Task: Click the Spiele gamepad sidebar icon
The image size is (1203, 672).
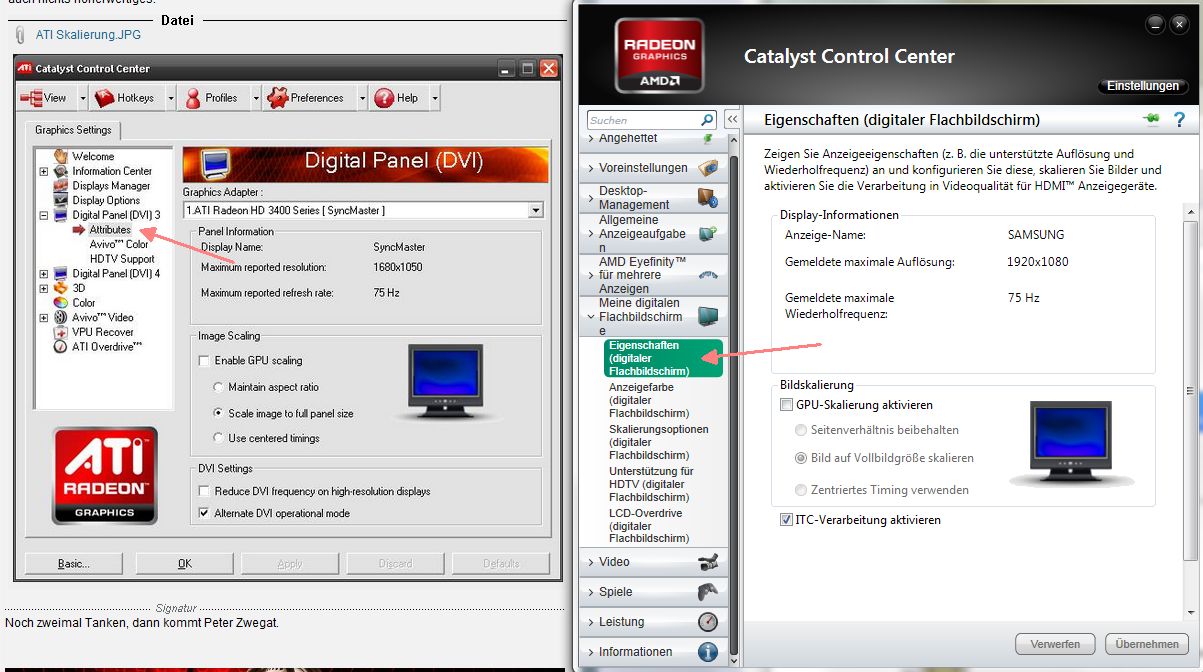Action: pyautogui.click(x=708, y=592)
